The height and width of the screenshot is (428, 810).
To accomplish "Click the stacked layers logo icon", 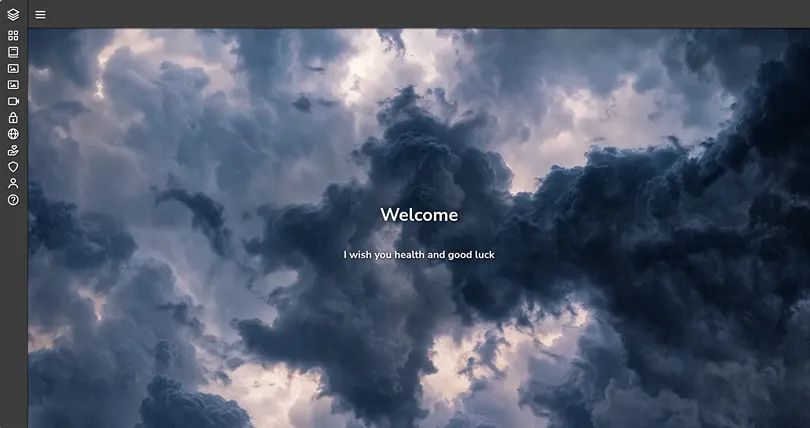I will pyautogui.click(x=13, y=14).
